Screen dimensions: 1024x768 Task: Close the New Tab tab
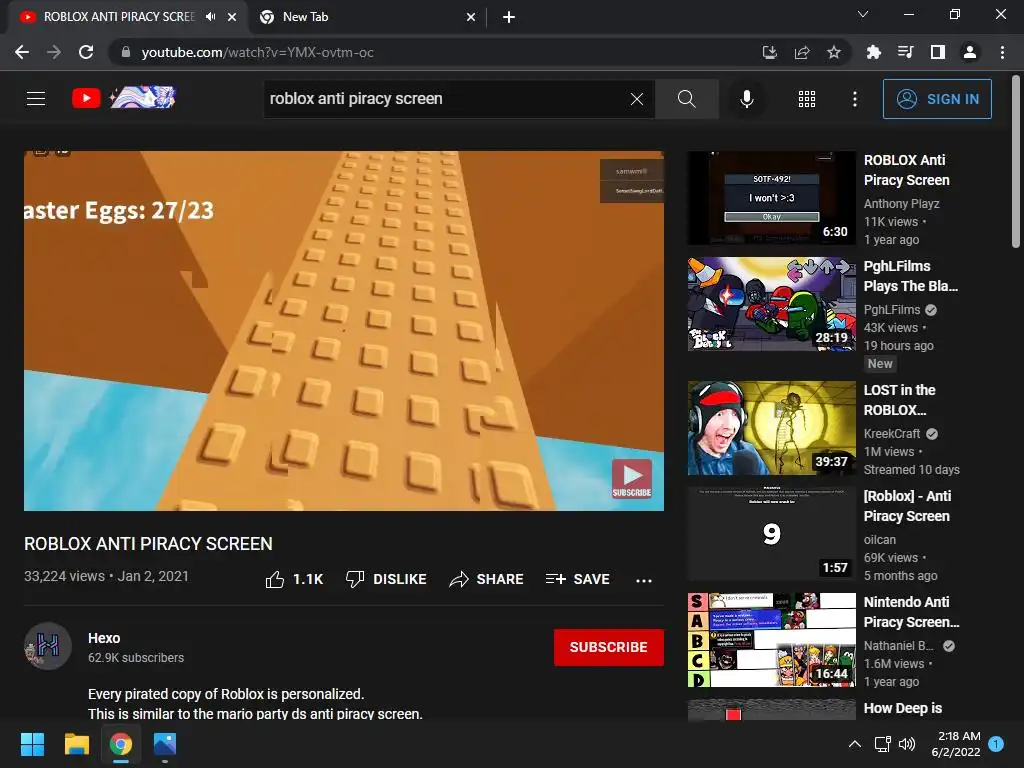coord(471,17)
